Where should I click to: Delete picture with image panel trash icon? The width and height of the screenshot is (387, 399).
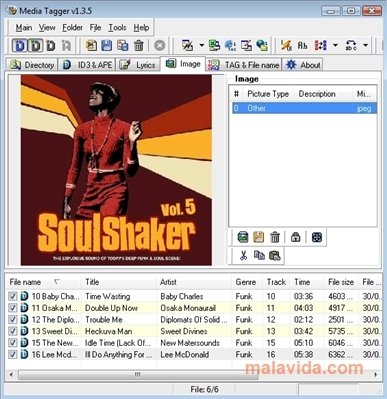tap(275, 237)
